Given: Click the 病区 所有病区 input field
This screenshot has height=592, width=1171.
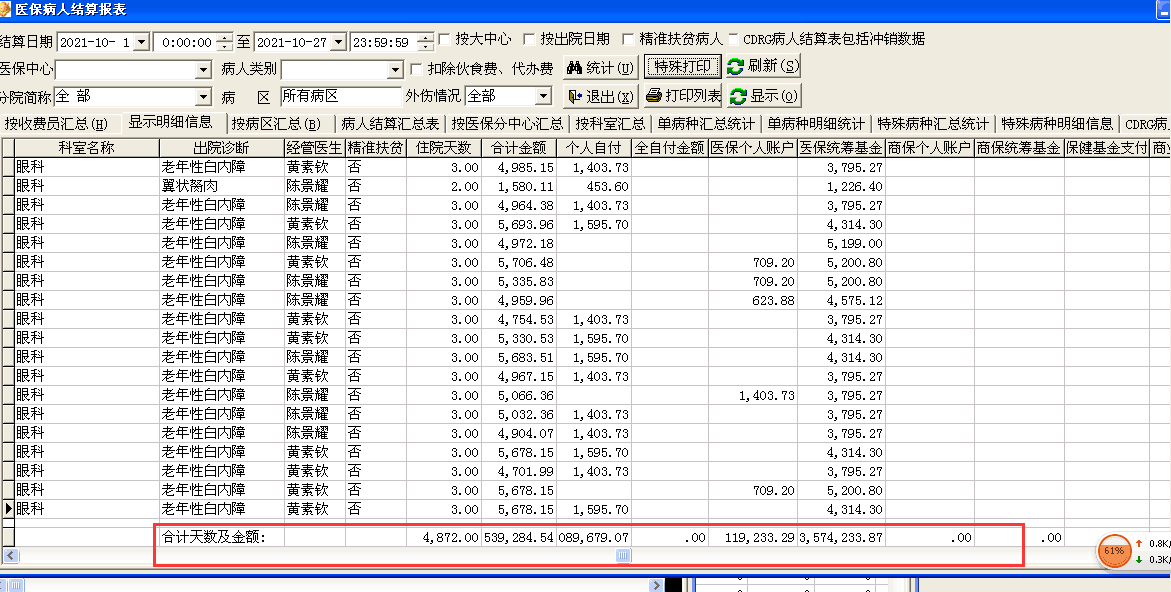Looking at the screenshot, I should (341, 96).
